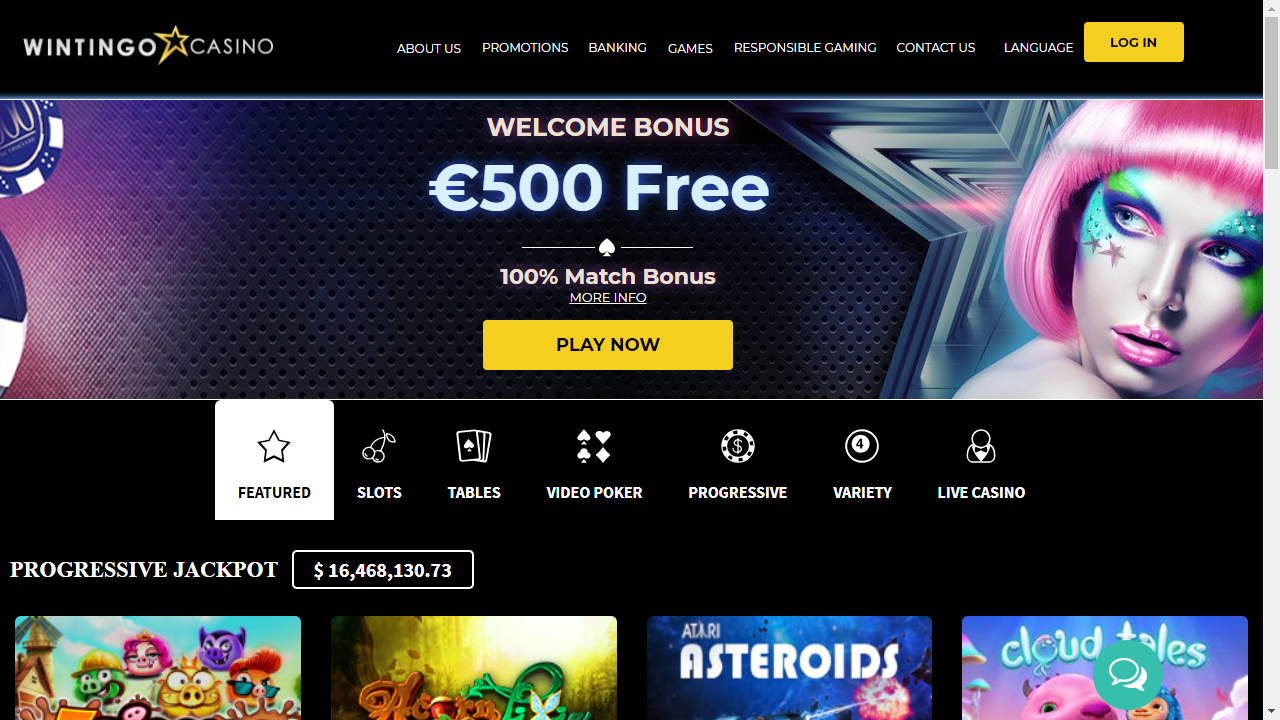Open the Atari Asteroids game thumbnail
Image resolution: width=1280 pixels, height=720 pixels.
[x=789, y=668]
